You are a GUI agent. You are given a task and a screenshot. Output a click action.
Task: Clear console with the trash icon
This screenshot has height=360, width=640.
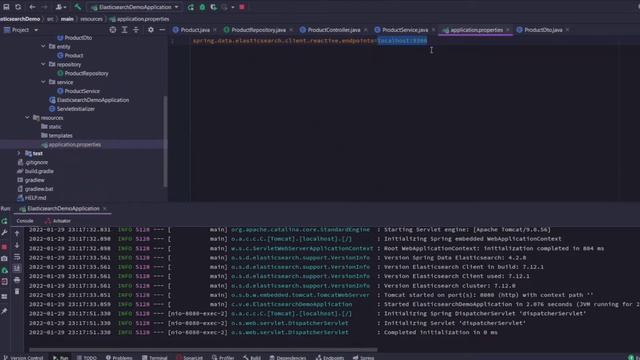[x=17, y=291]
